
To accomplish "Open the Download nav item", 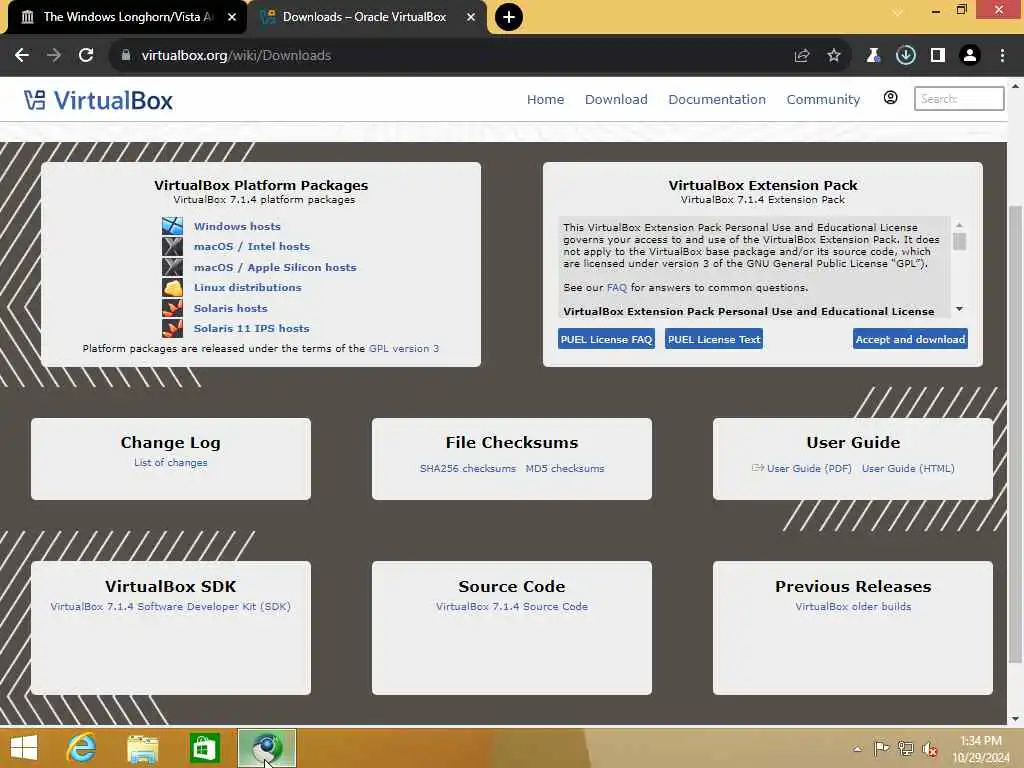I will click(616, 99).
